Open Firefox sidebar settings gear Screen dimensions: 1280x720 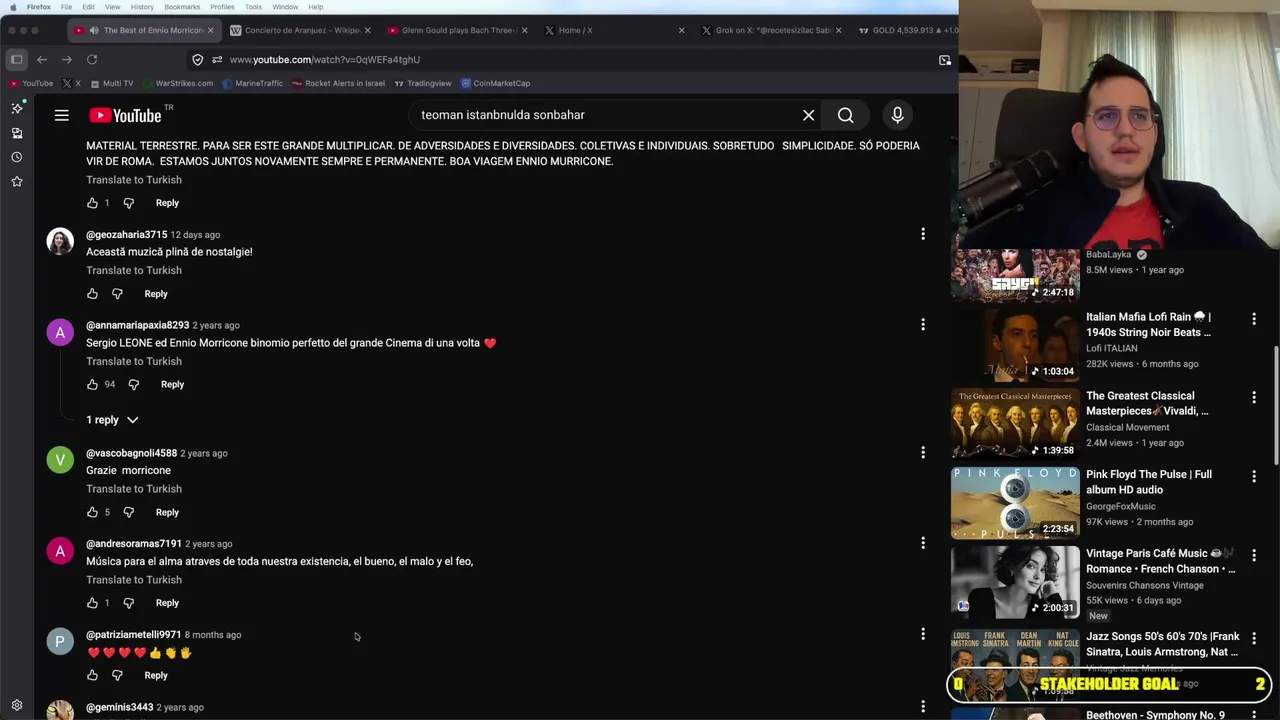tap(17, 705)
